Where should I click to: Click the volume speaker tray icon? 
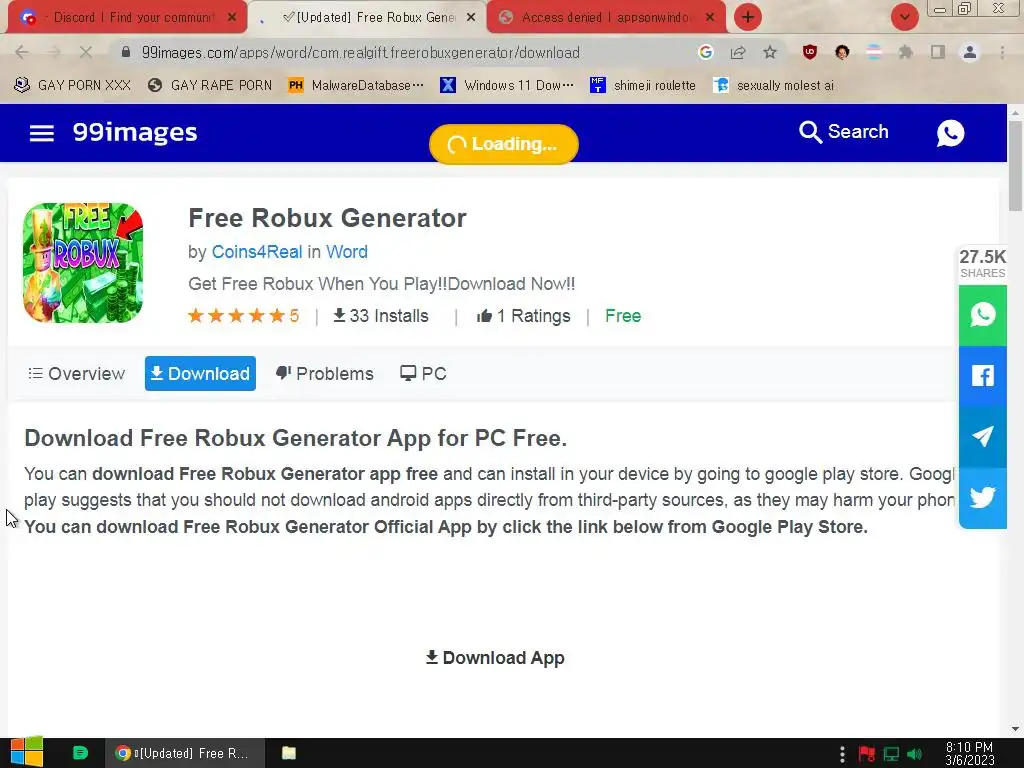914,754
